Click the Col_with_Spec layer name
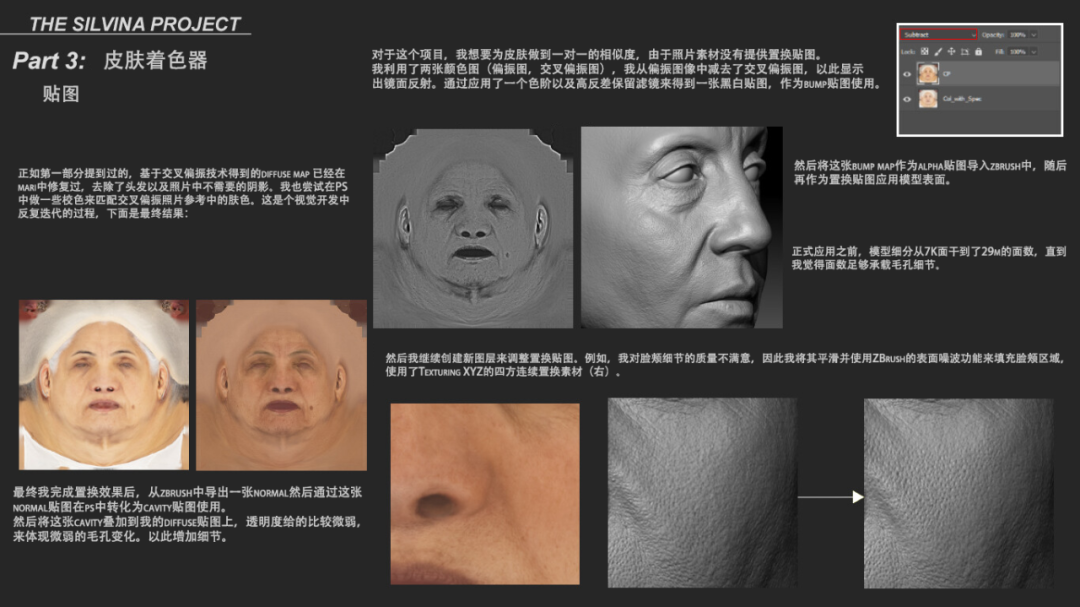This screenshot has width=1080, height=607. pyautogui.click(x=962, y=99)
